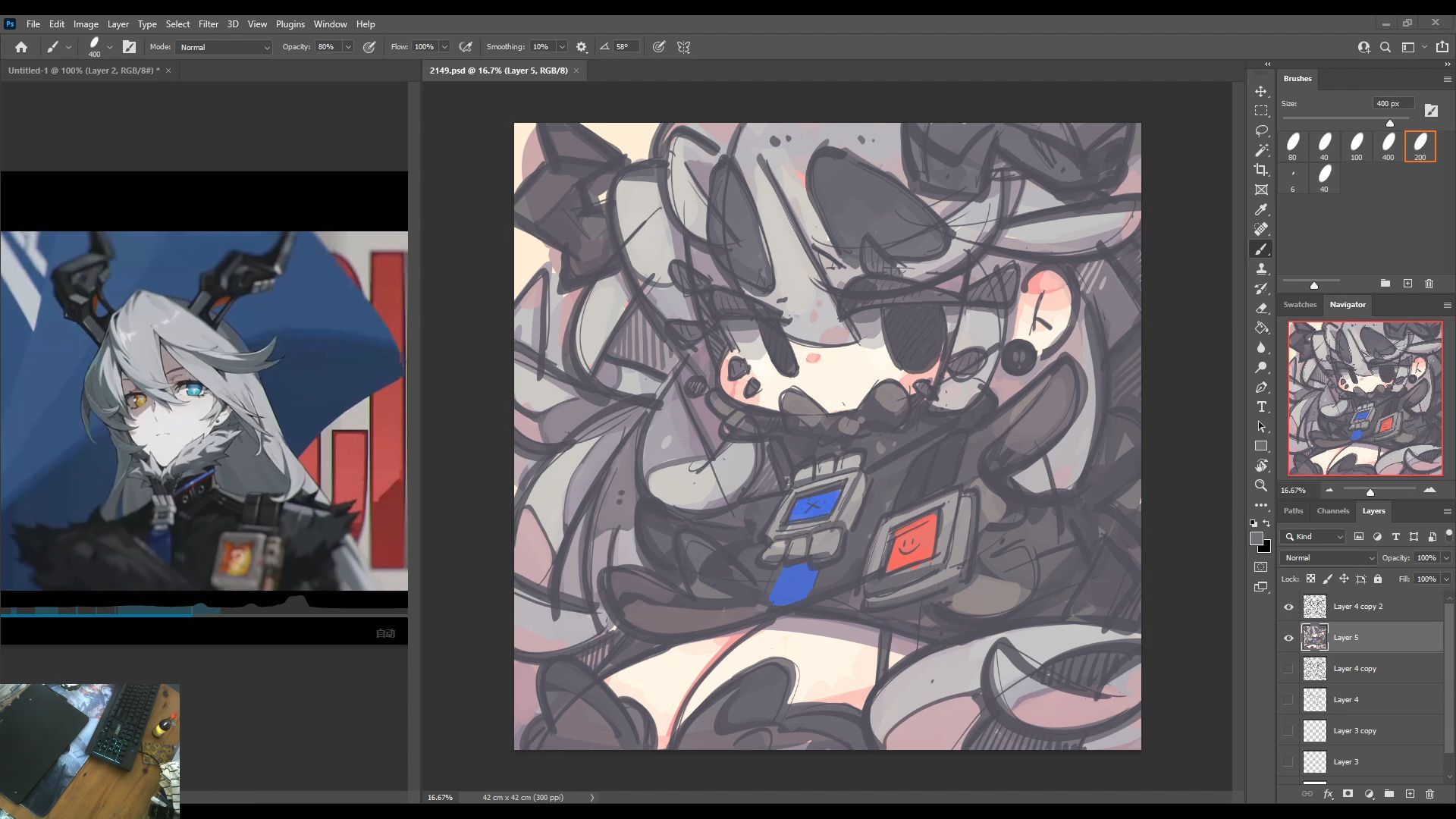Select the Magic Wand tool

coord(1261,150)
